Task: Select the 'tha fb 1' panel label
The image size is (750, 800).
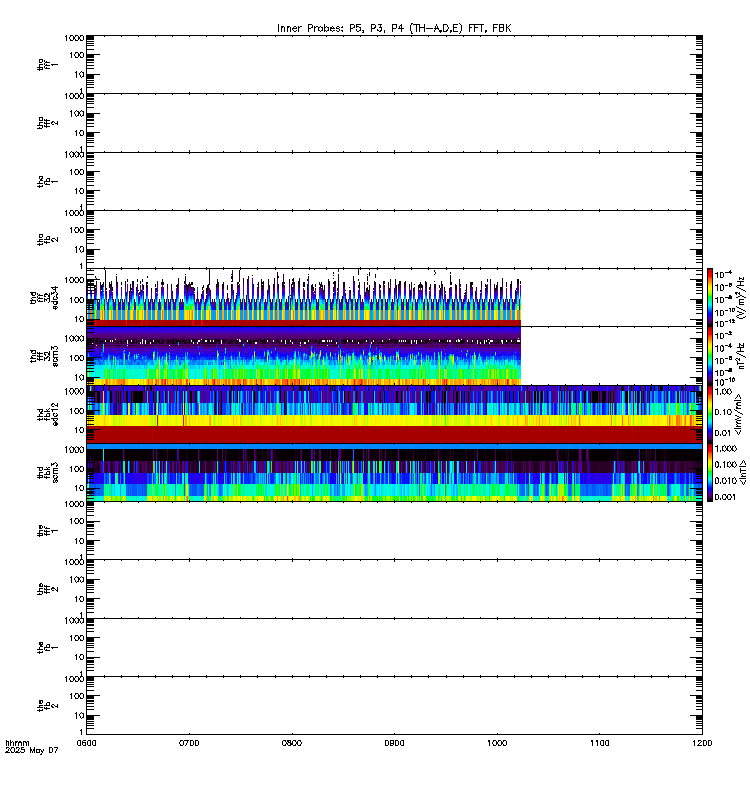Action: coord(47,182)
